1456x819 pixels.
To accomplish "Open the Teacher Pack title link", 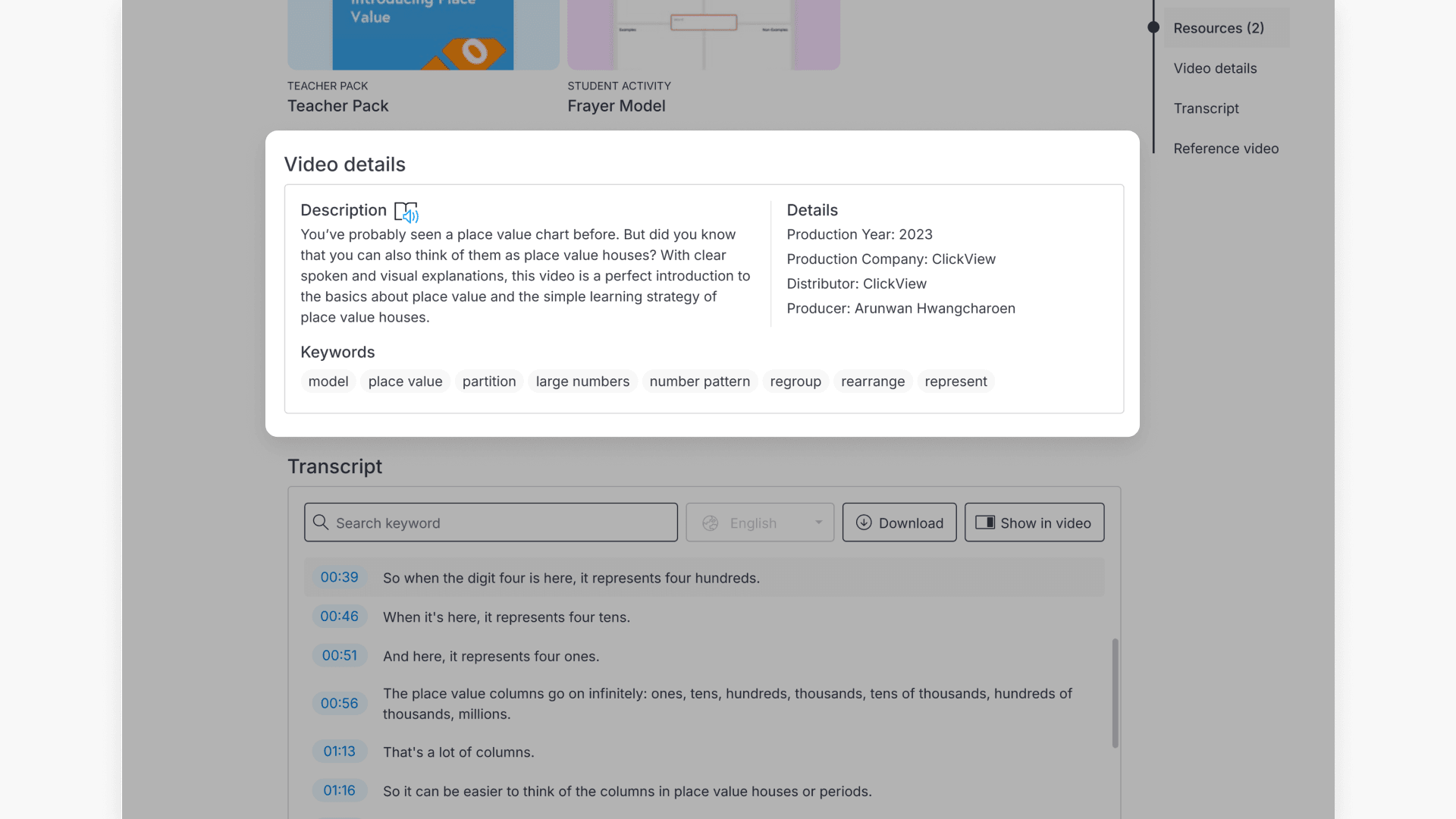I will coord(337,106).
